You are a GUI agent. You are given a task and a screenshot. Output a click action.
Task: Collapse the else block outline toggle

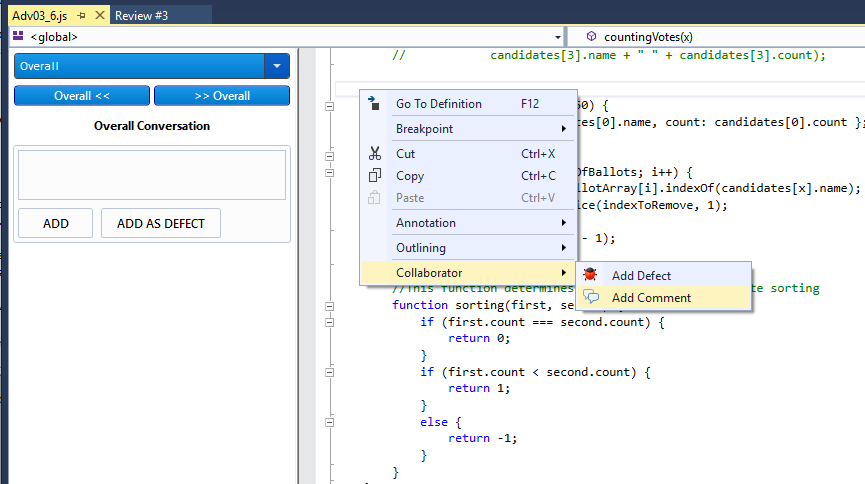click(329, 422)
